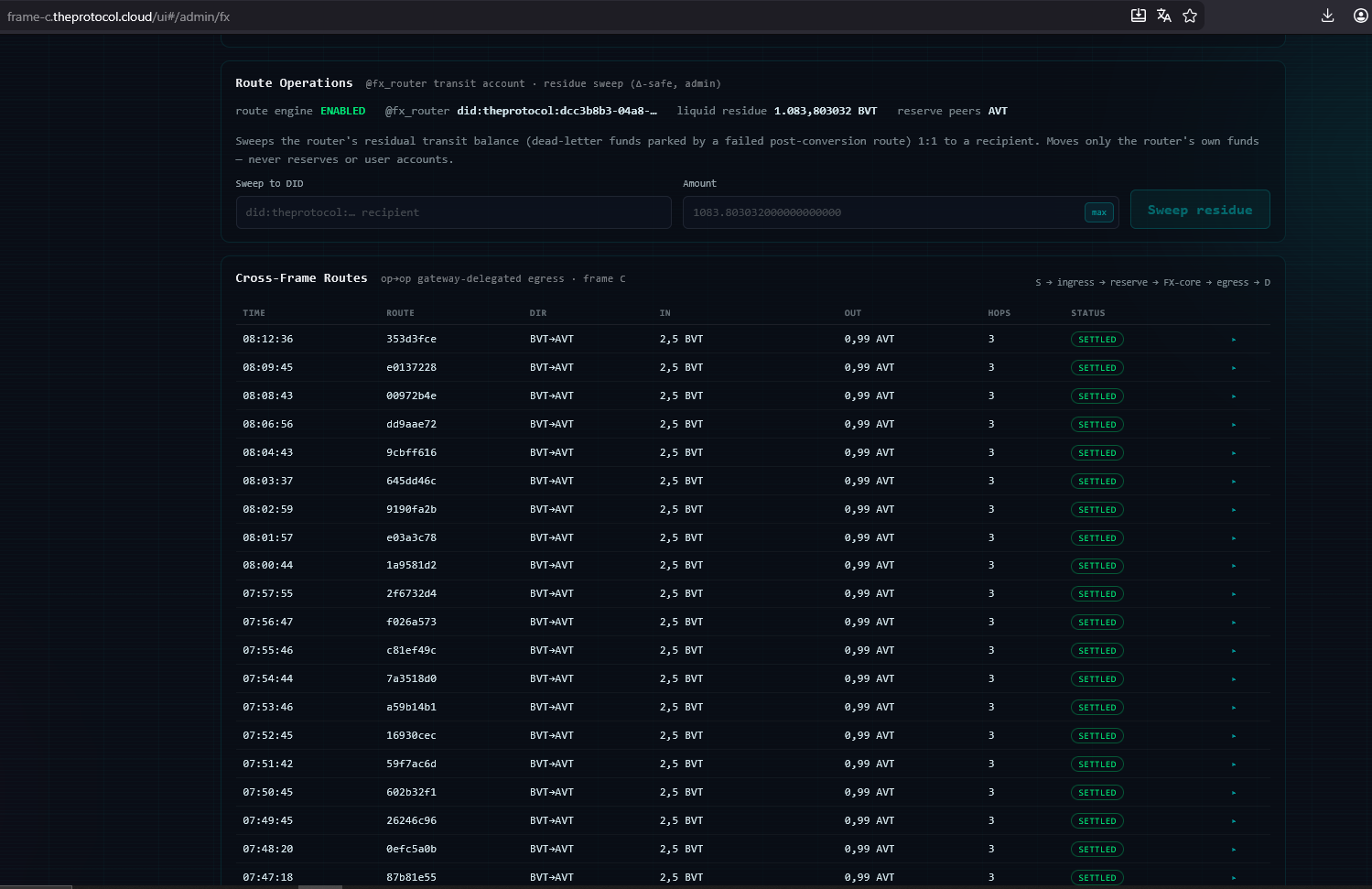Click the Sweep residue button
Image resolution: width=1372 pixels, height=889 pixels.
point(1200,210)
